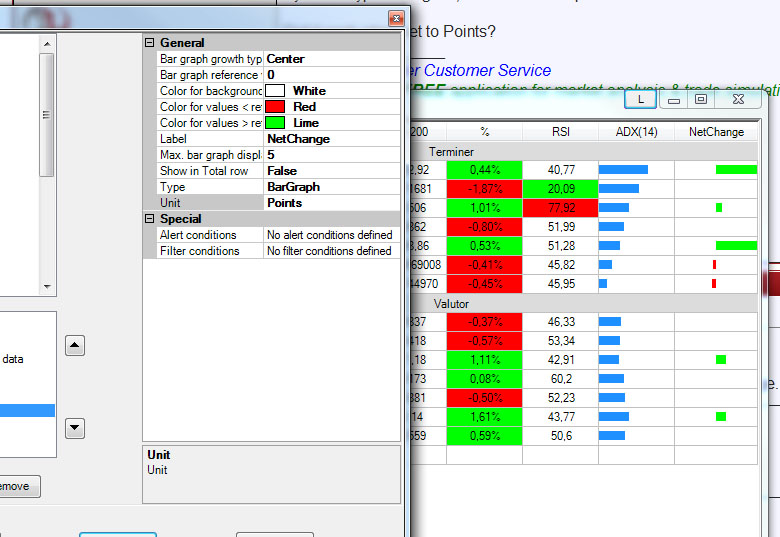The height and width of the screenshot is (537, 780).
Task: Select the Type BarGraph value
Action: click(x=331, y=187)
